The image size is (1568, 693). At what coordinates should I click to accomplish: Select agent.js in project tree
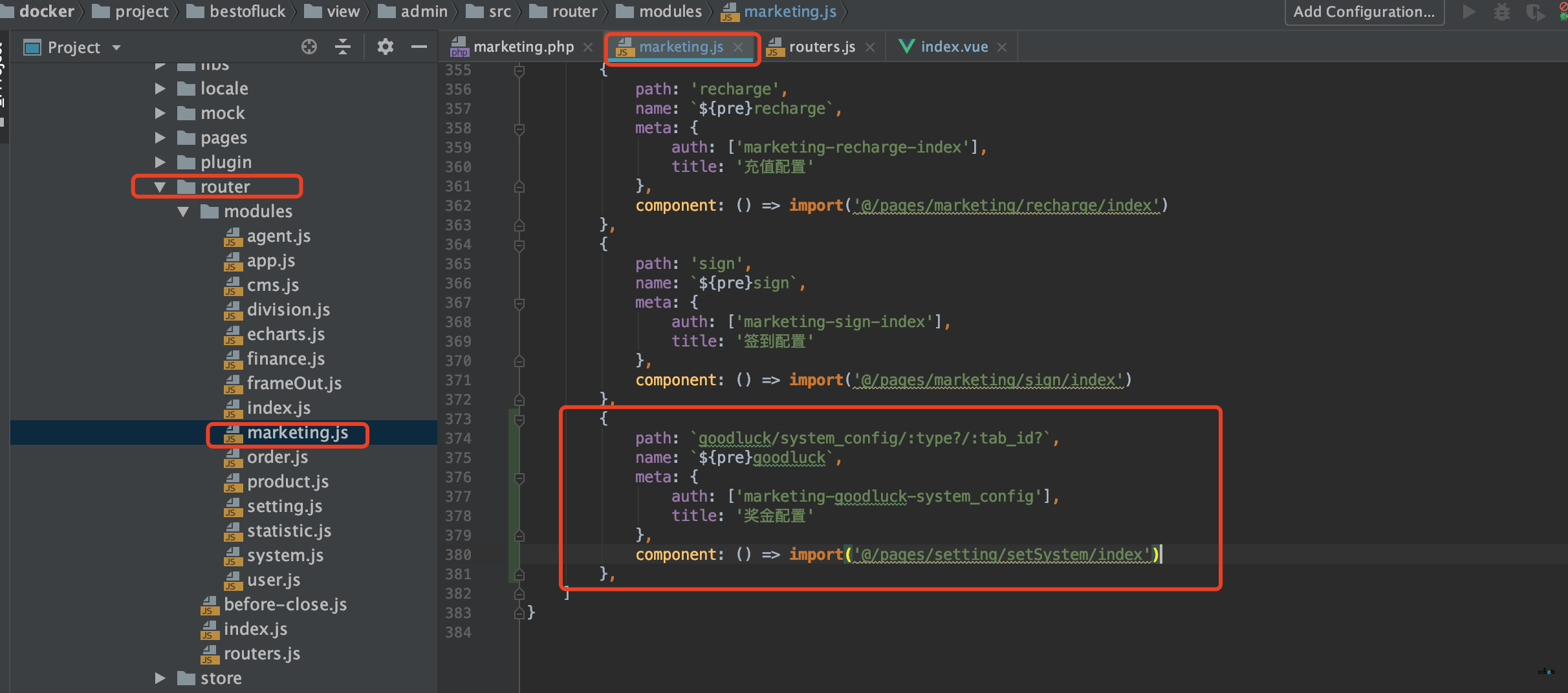tap(267, 236)
